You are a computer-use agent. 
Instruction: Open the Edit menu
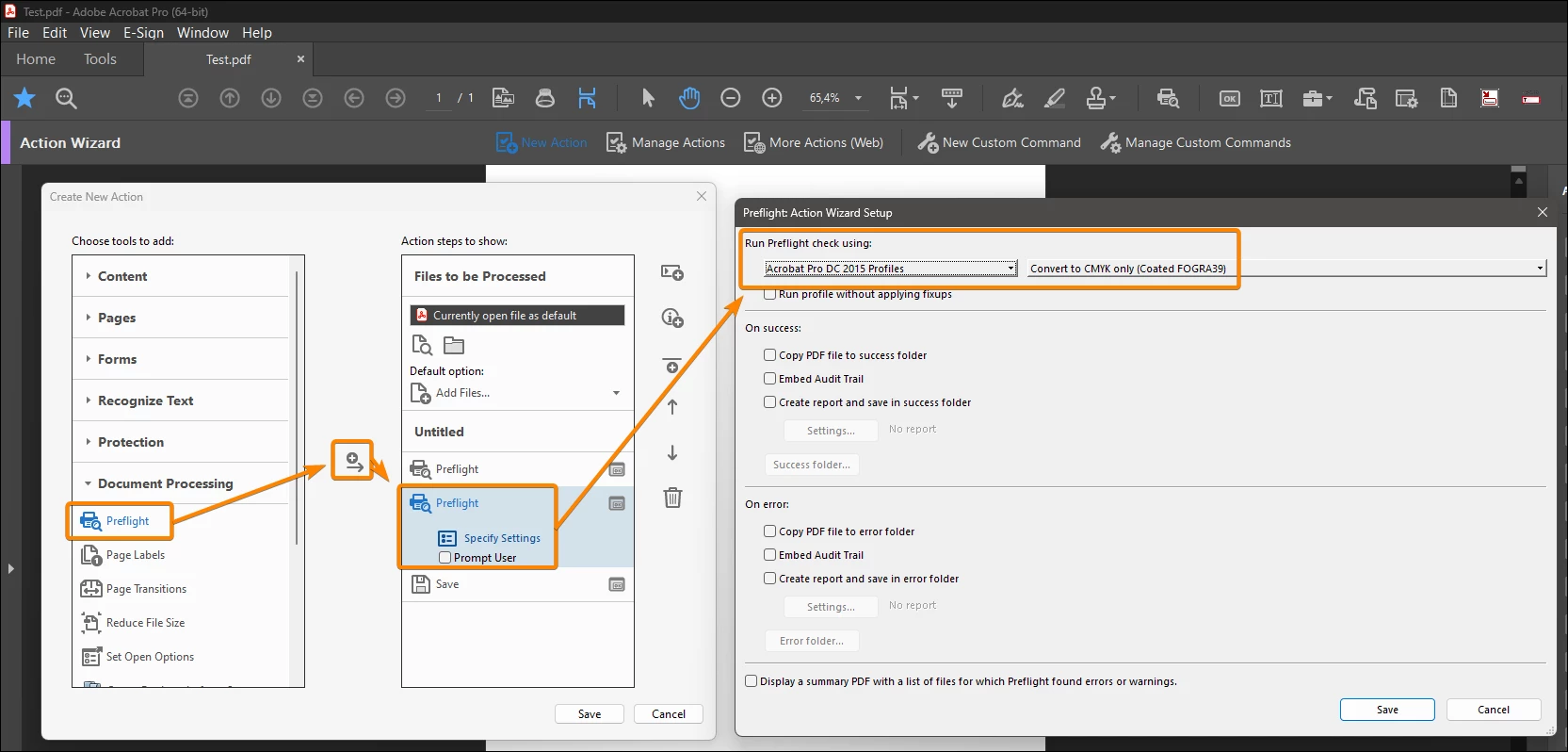(55, 32)
